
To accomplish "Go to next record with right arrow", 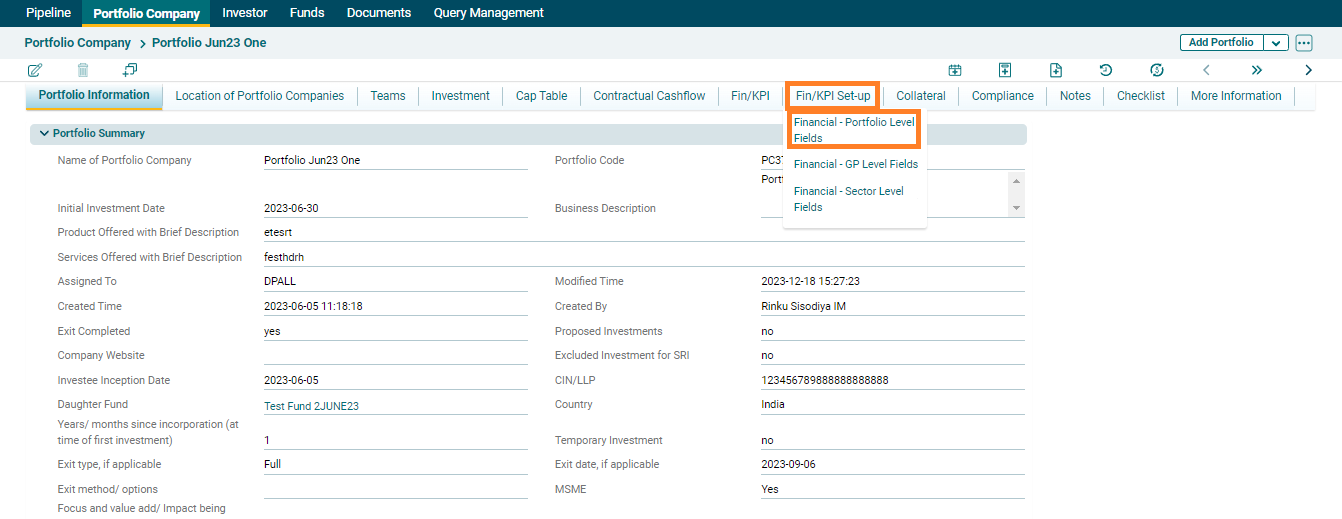I will (1308, 70).
